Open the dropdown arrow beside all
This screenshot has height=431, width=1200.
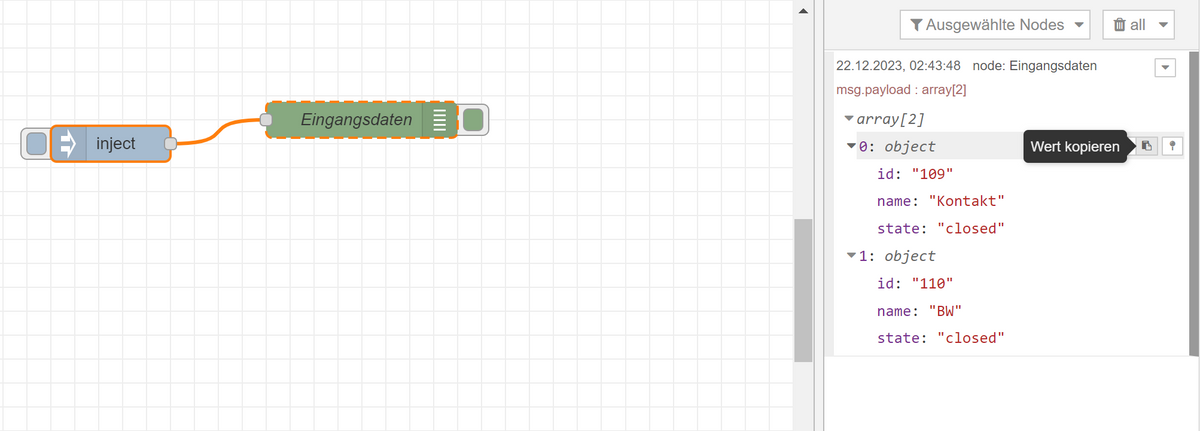tap(1163, 25)
